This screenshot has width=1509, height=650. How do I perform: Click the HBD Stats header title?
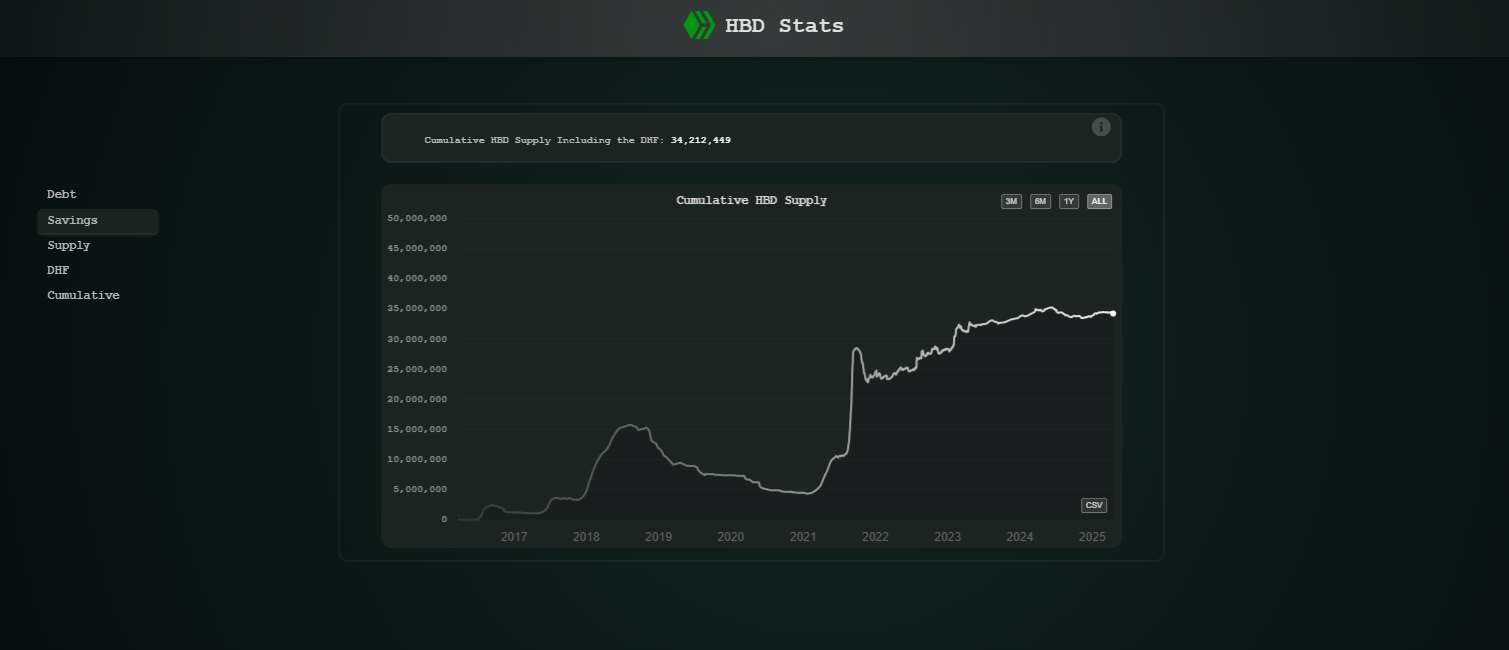click(785, 26)
